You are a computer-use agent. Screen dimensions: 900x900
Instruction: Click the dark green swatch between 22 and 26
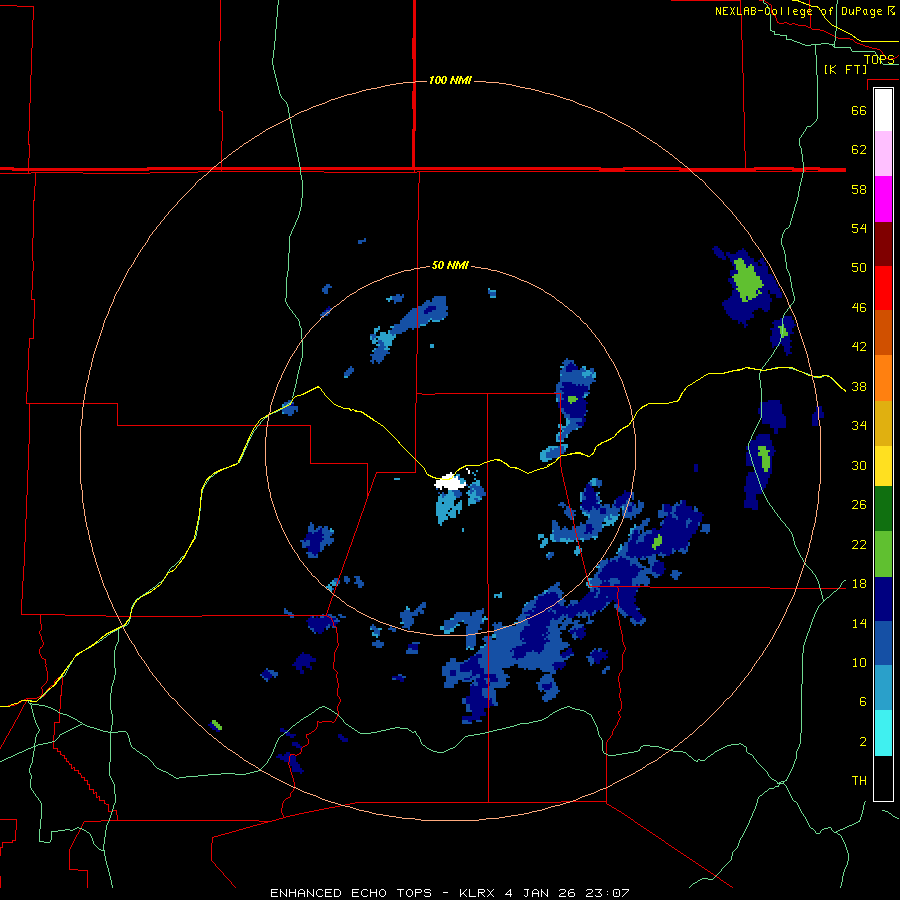883,509
